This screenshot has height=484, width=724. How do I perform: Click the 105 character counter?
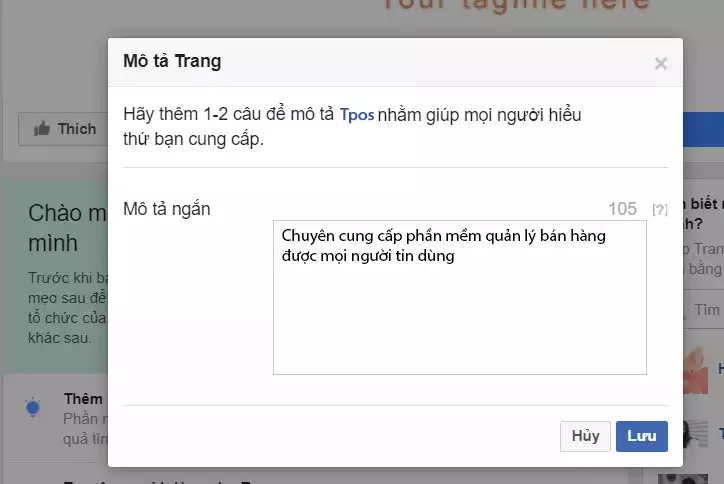coord(622,209)
